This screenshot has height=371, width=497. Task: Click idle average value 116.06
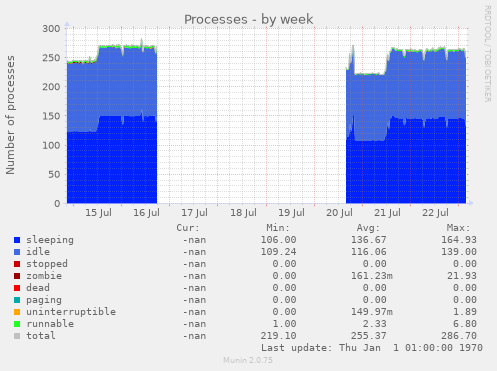pyautogui.click(x=369, y=252)
